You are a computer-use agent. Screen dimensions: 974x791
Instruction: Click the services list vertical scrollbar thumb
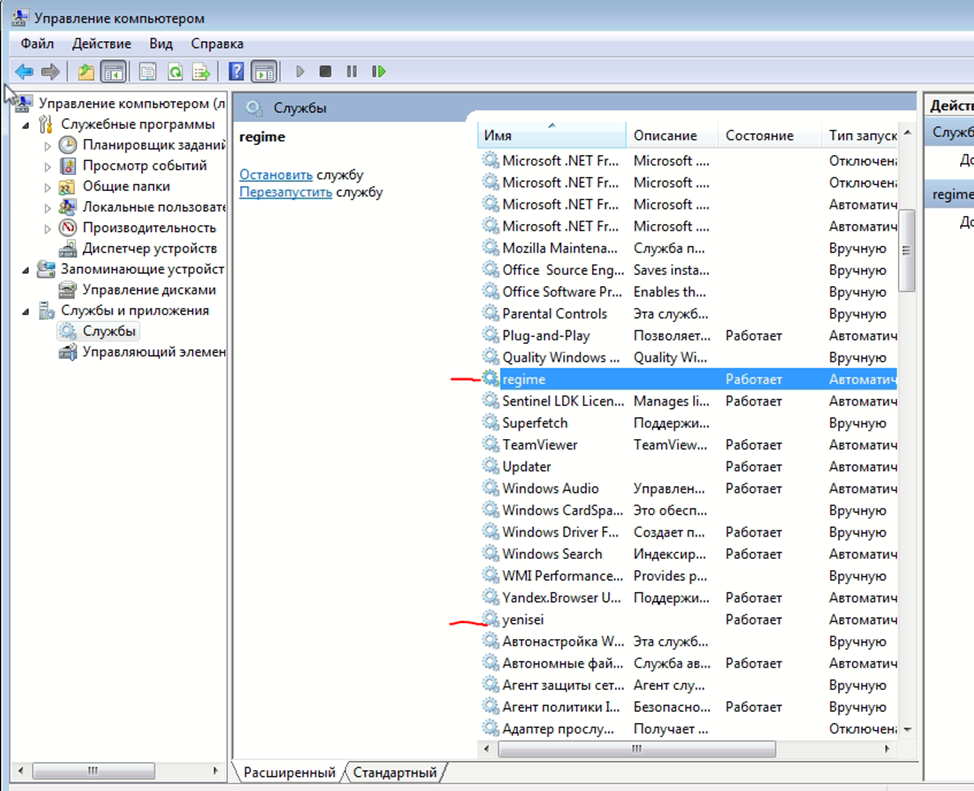pos(907,250)
